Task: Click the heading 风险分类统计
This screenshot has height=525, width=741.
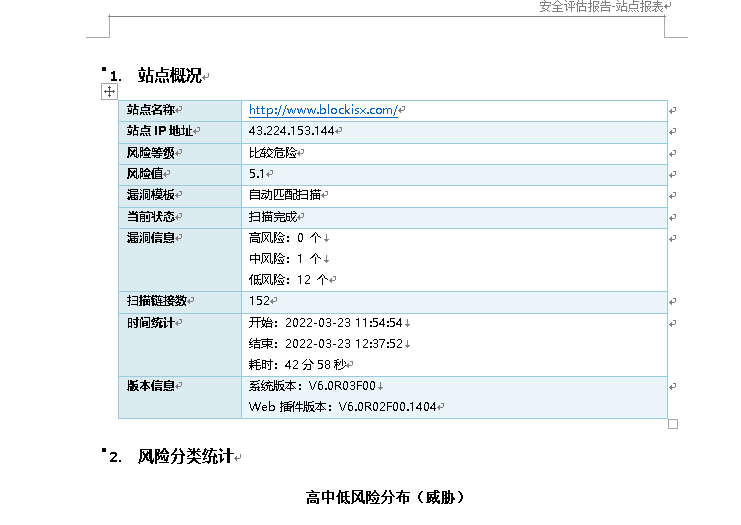Action: [x=185, y=456]
